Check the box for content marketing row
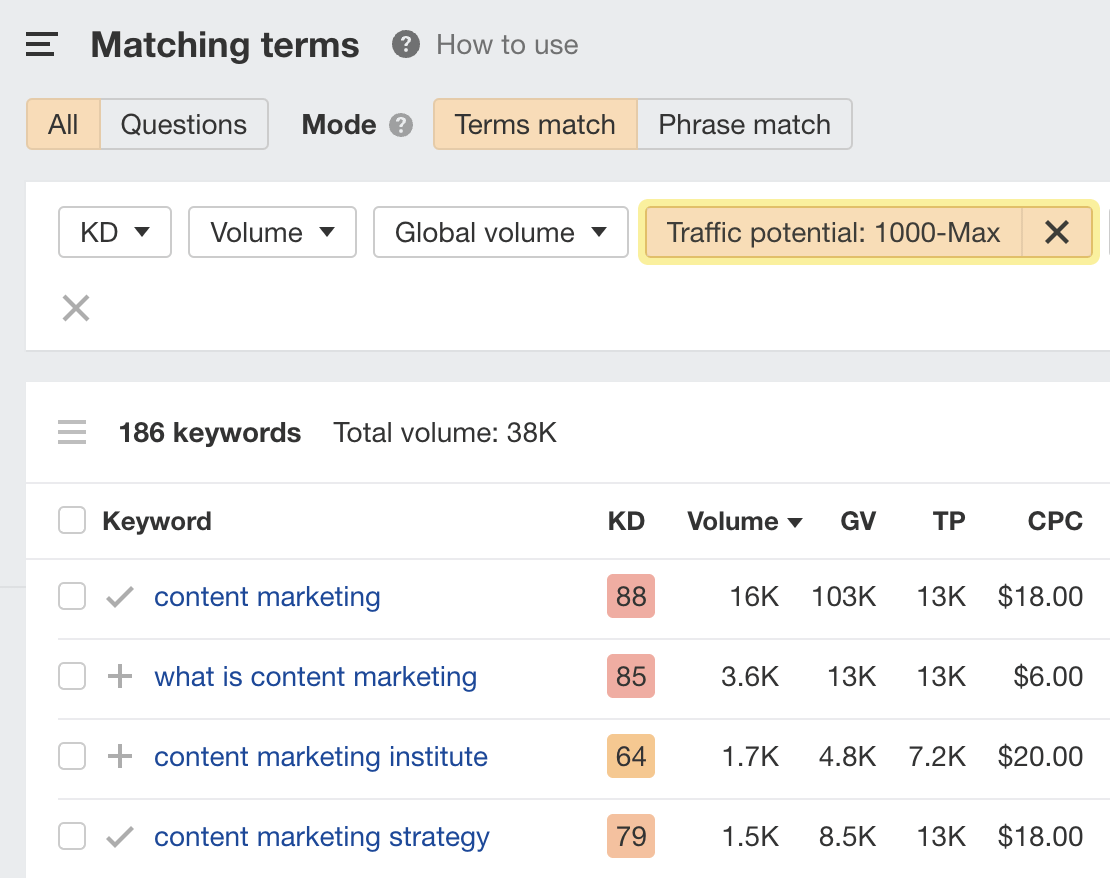Viewport: 1110px width, 878px height. click(x=72, y=596)
